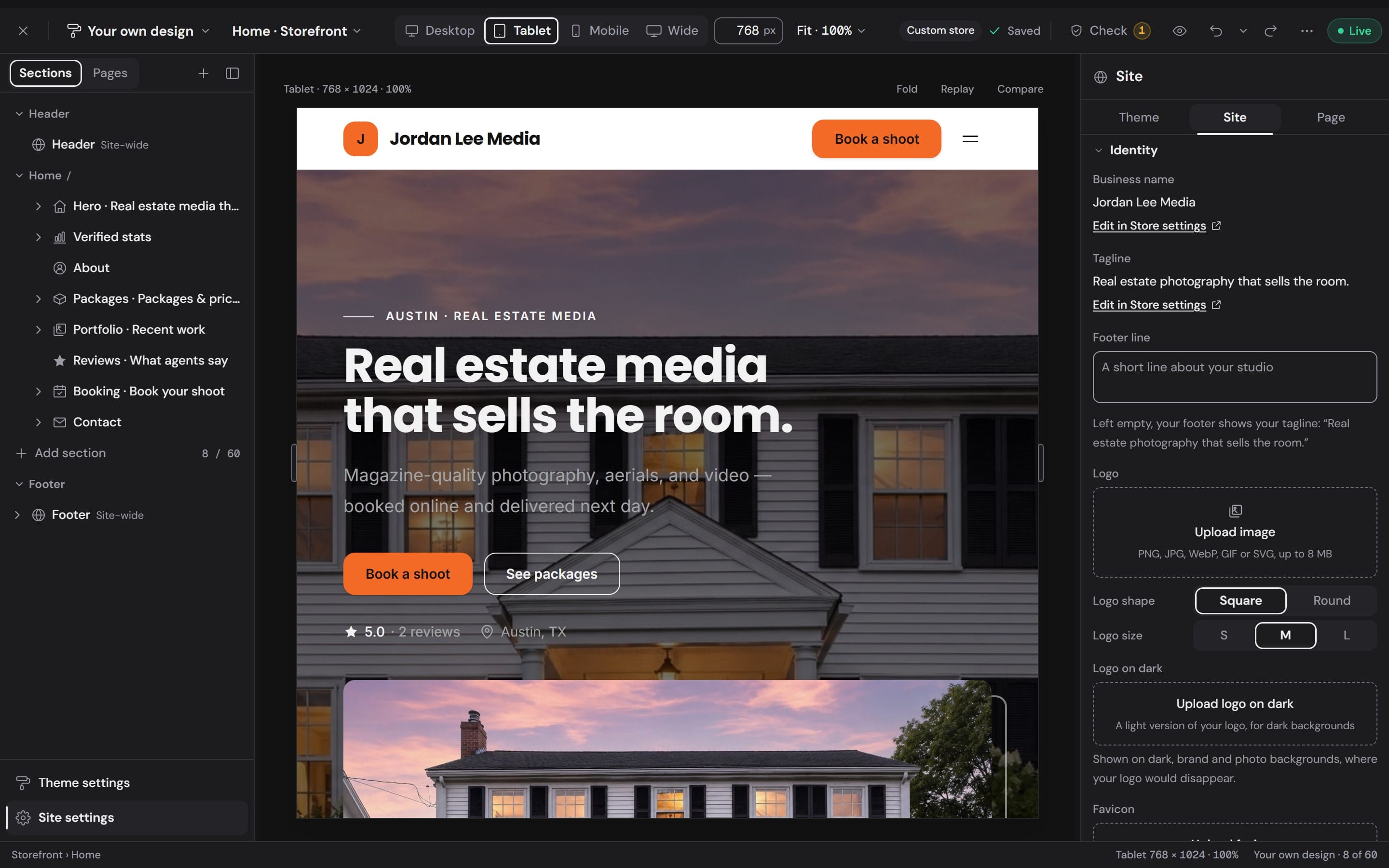Click the redo arrow icon
Screen dimensions: 1389x868
click(1270, 31)
